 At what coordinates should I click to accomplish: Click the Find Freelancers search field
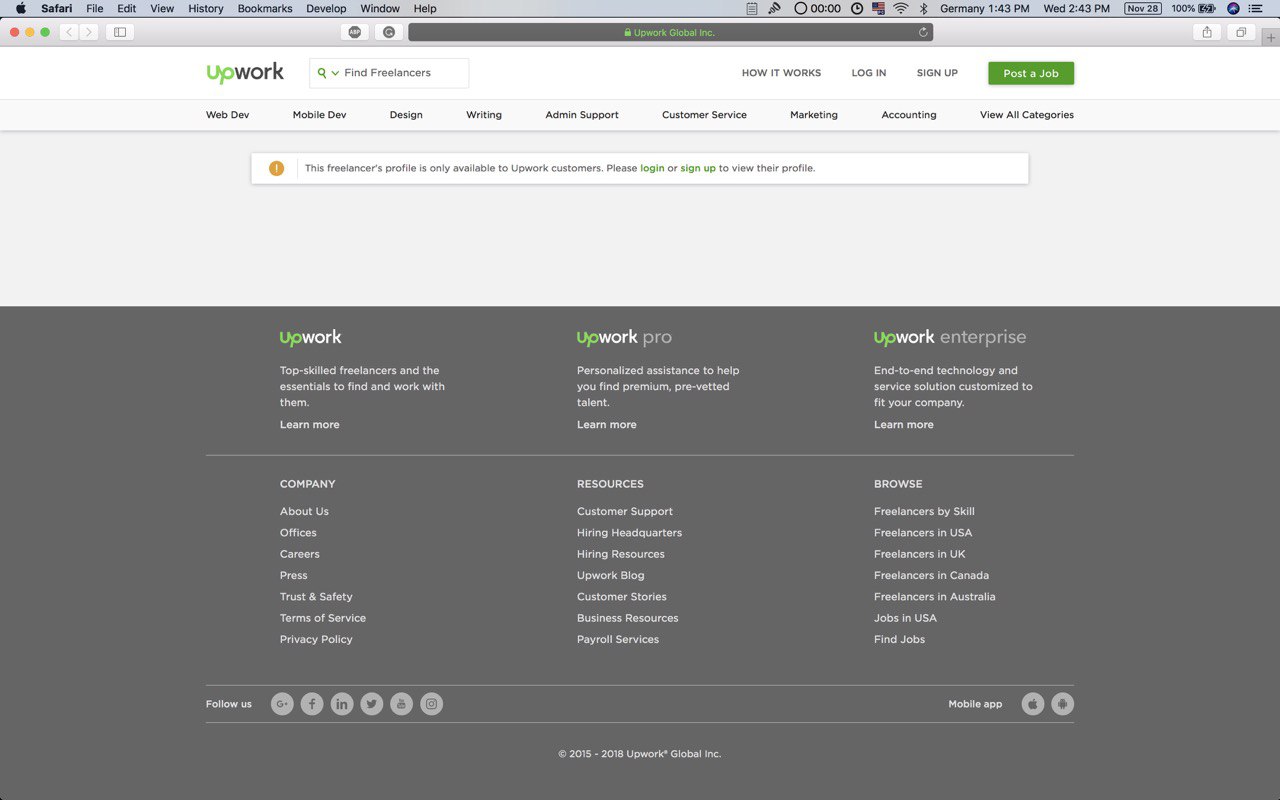coord(389,73)
